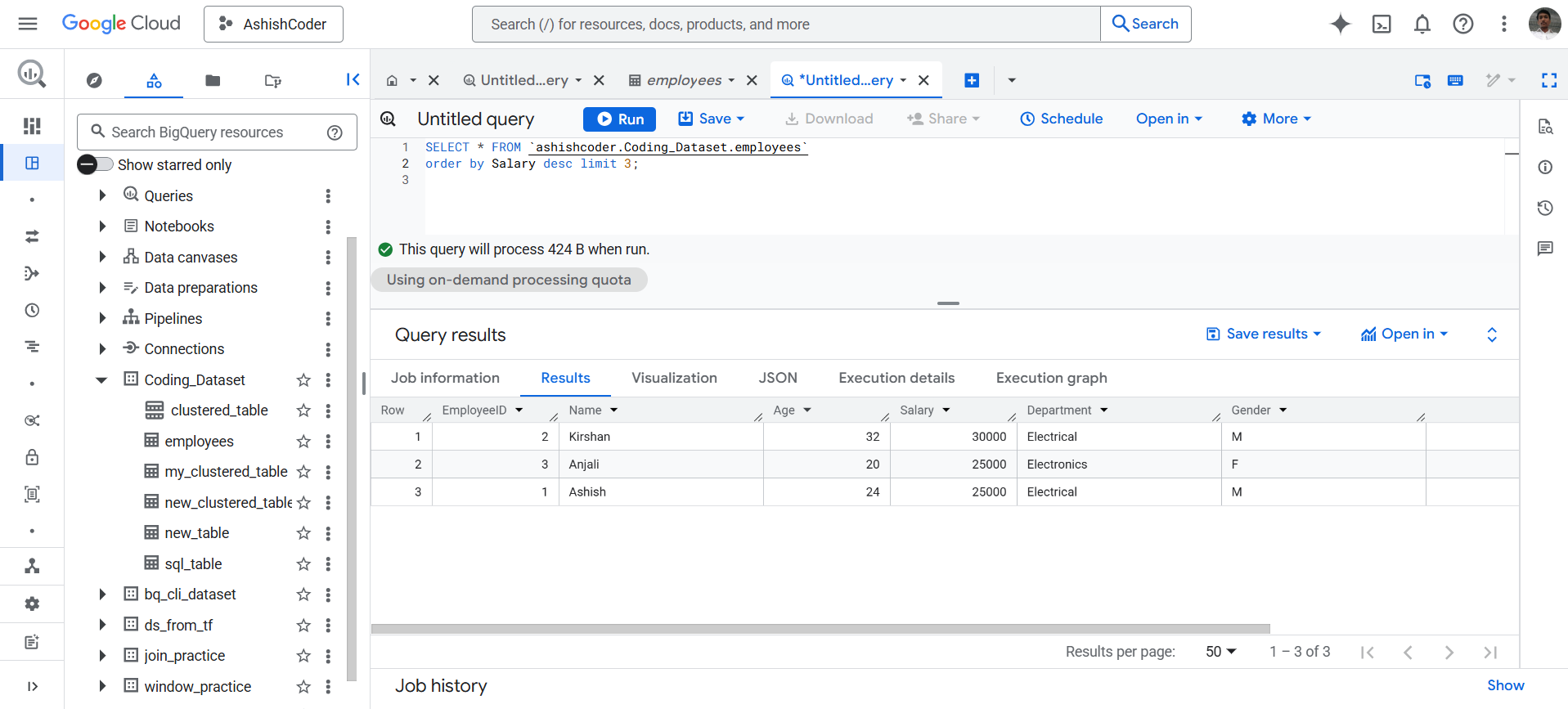This screenshot has height=709, width=1568.
Task: Open the Save results dropdown
Action: (1264, 334)
